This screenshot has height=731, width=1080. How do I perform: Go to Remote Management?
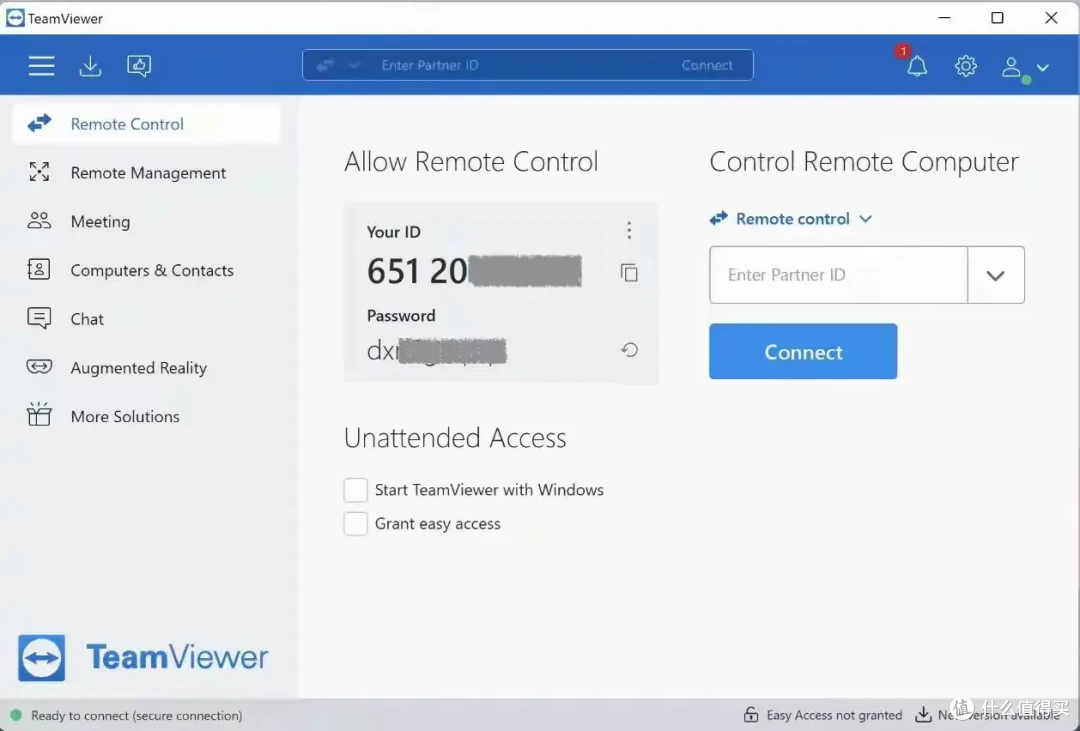(x=148, y=173)
